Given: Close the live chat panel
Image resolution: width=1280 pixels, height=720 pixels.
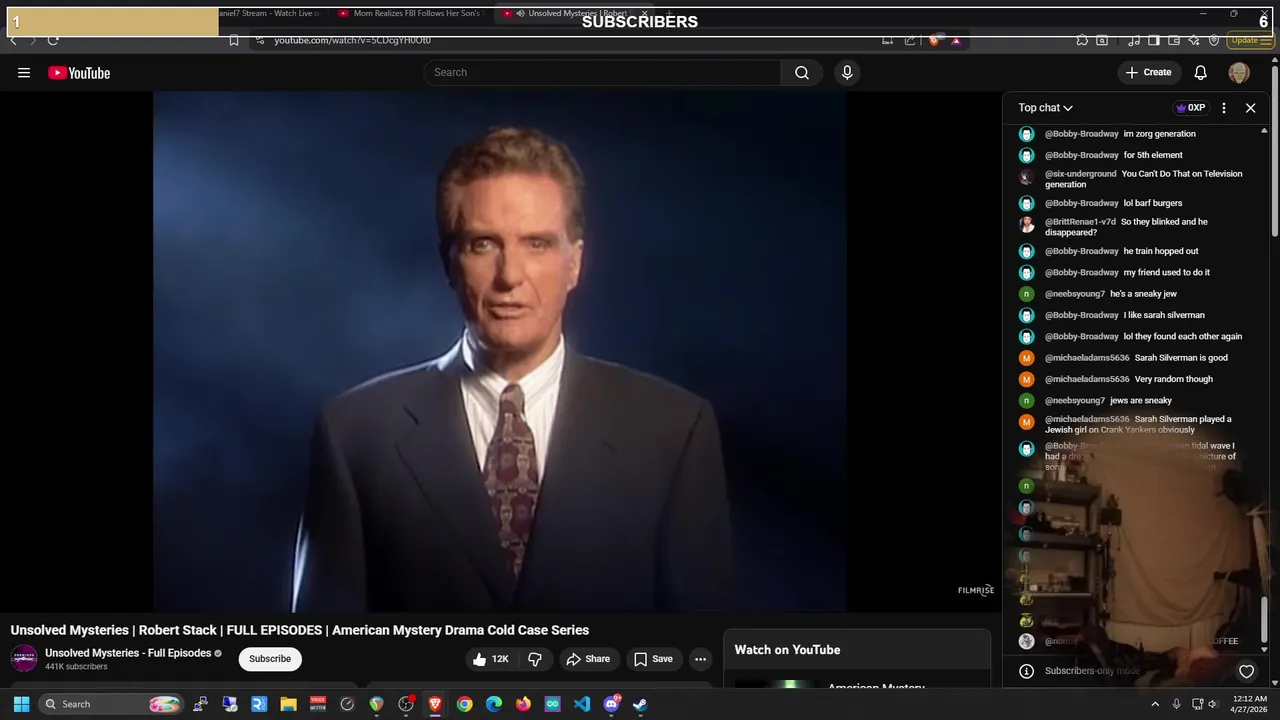Looking at the screenshot, I should click(x=1250, y=108).
